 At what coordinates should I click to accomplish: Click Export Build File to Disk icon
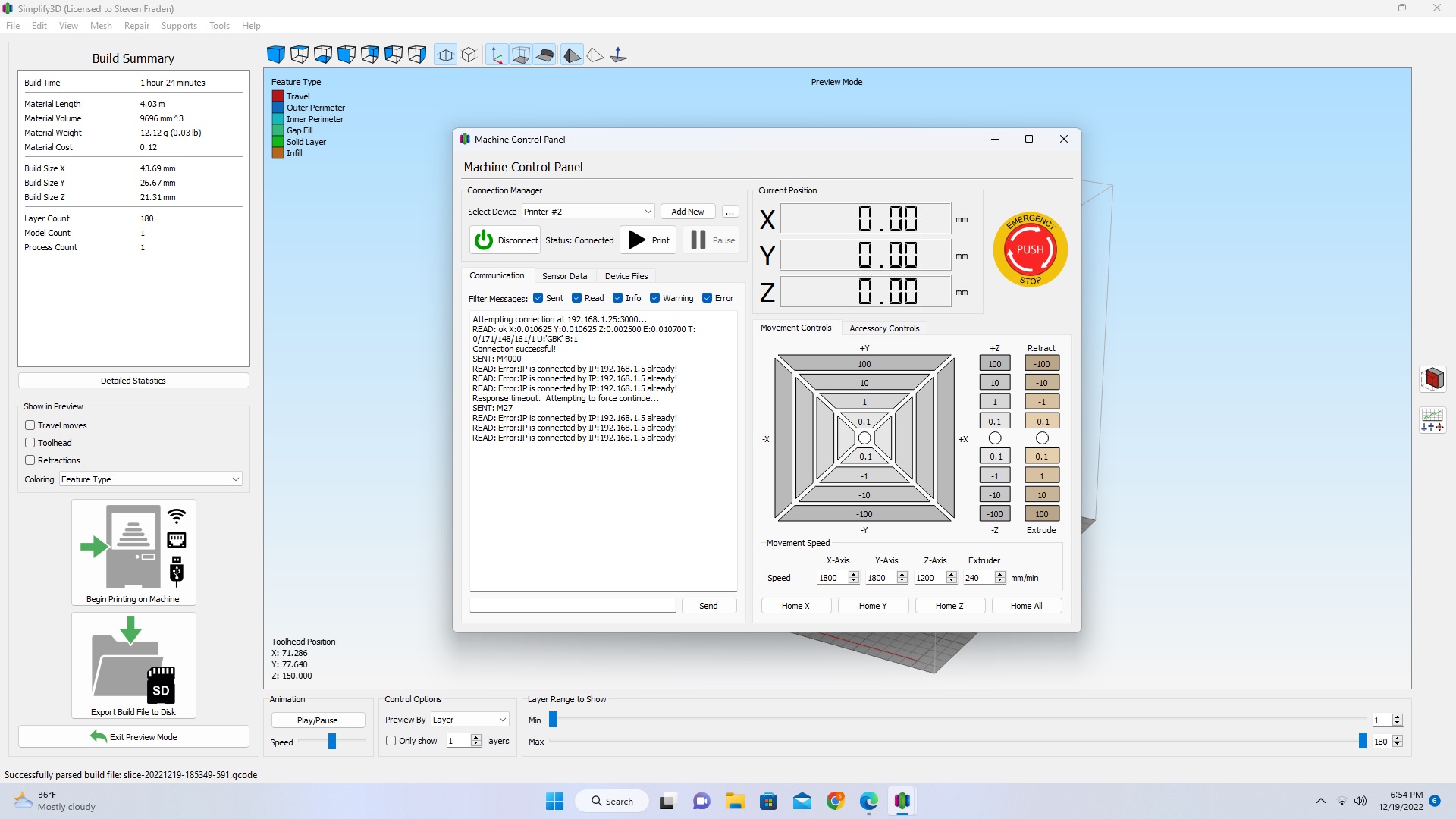click(133, 665)
